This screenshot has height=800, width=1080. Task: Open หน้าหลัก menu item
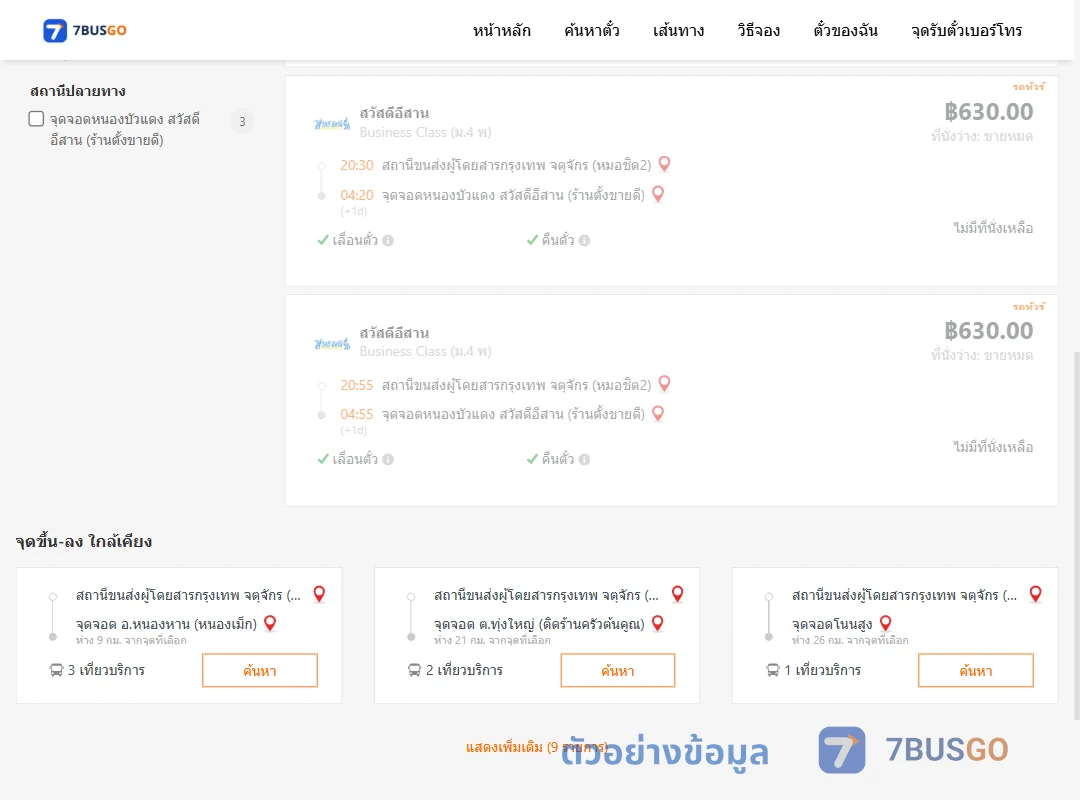click(501, 31)
